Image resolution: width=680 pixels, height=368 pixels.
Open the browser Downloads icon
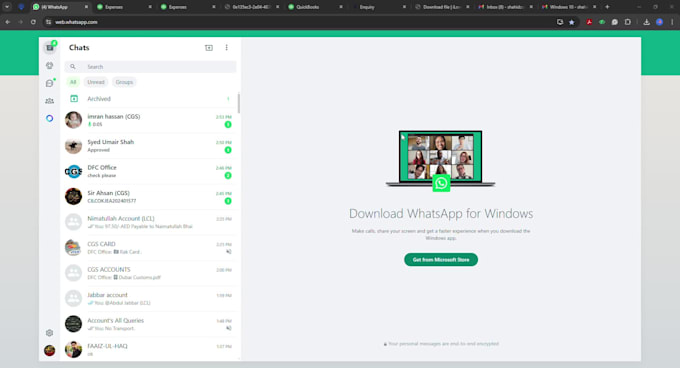click(x=647, y=22)
